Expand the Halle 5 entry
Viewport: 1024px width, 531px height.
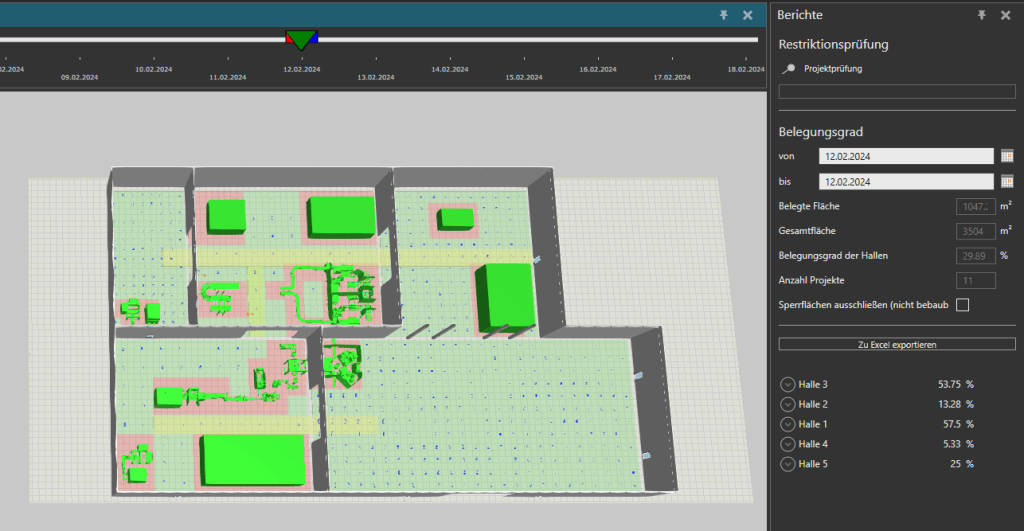(786, 464)
